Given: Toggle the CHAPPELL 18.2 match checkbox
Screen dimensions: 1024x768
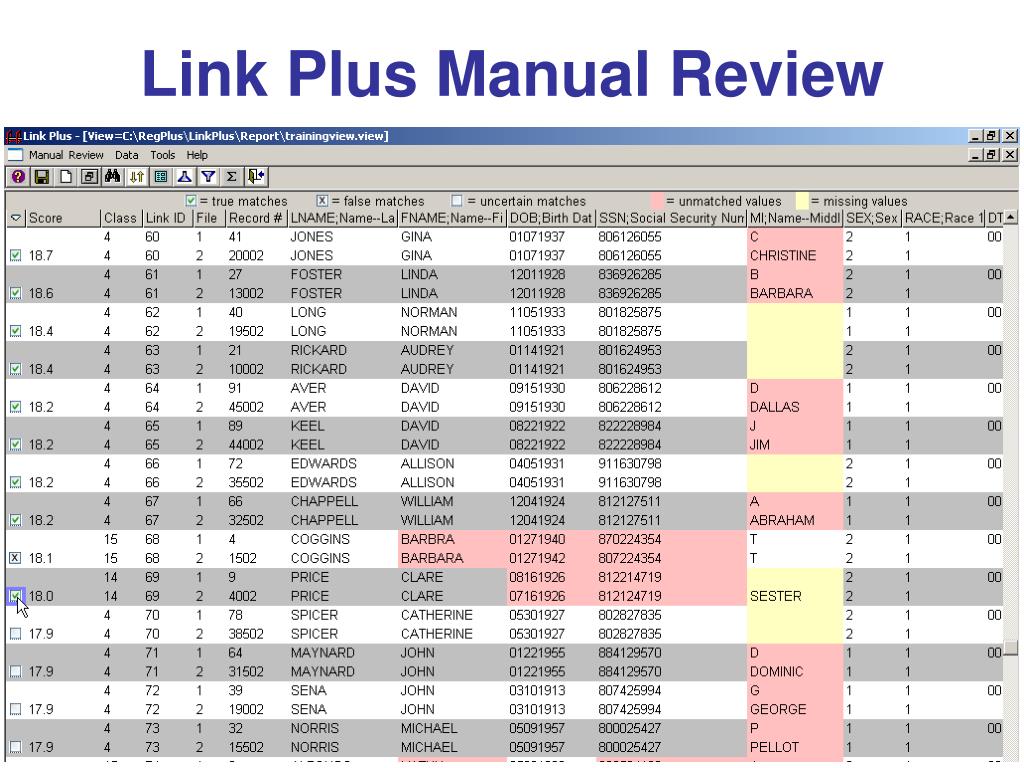Looking at the screenshot, I should tap(16, 521).
